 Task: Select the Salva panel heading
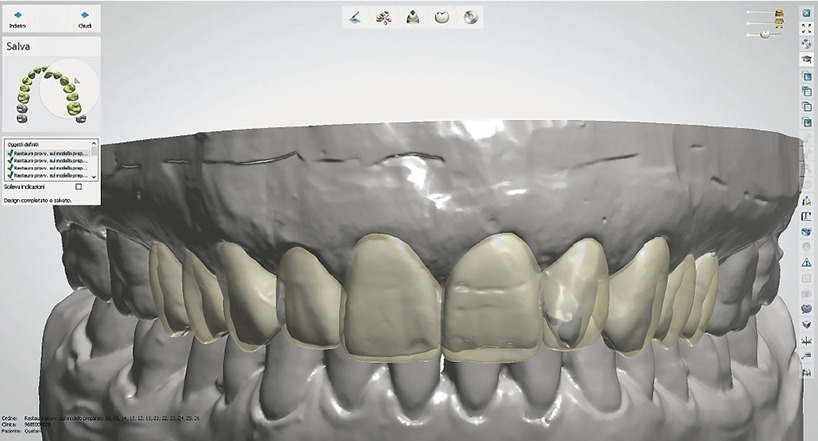point(20,46)
